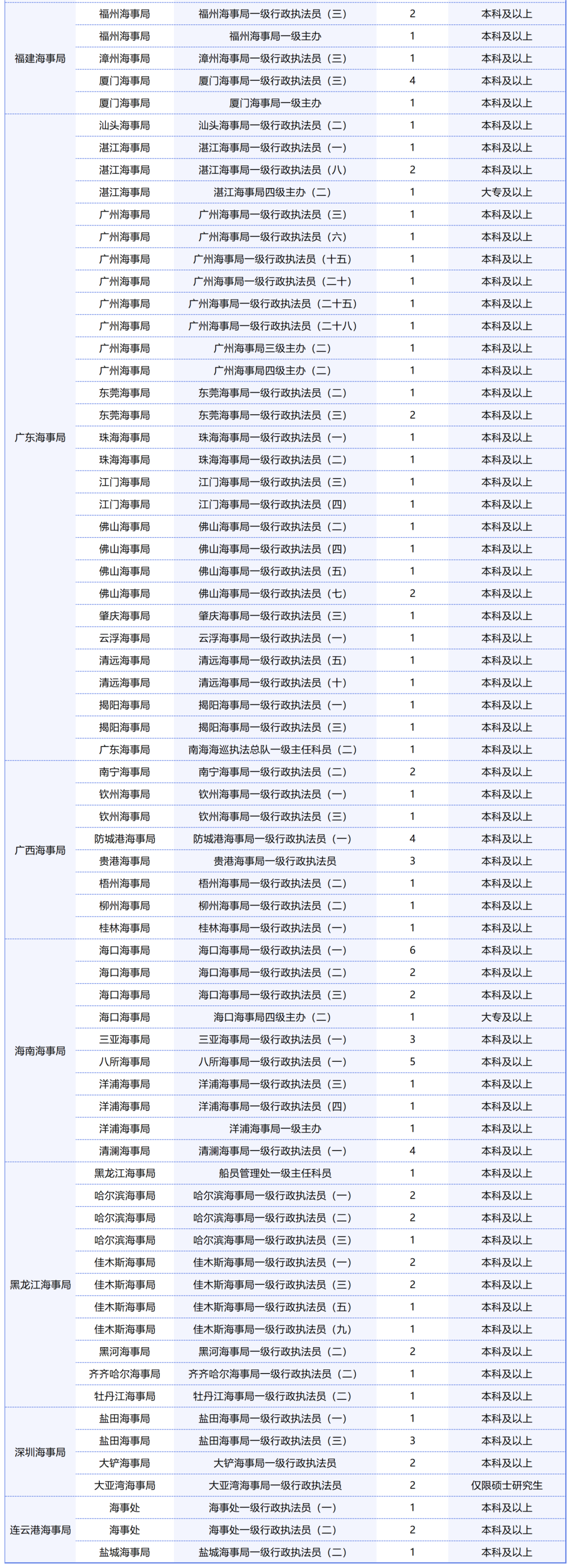Click 佛山海事局一级行政执法员（七） cell
Screen dimensions: 571x1568
click(x=275, y=593)
